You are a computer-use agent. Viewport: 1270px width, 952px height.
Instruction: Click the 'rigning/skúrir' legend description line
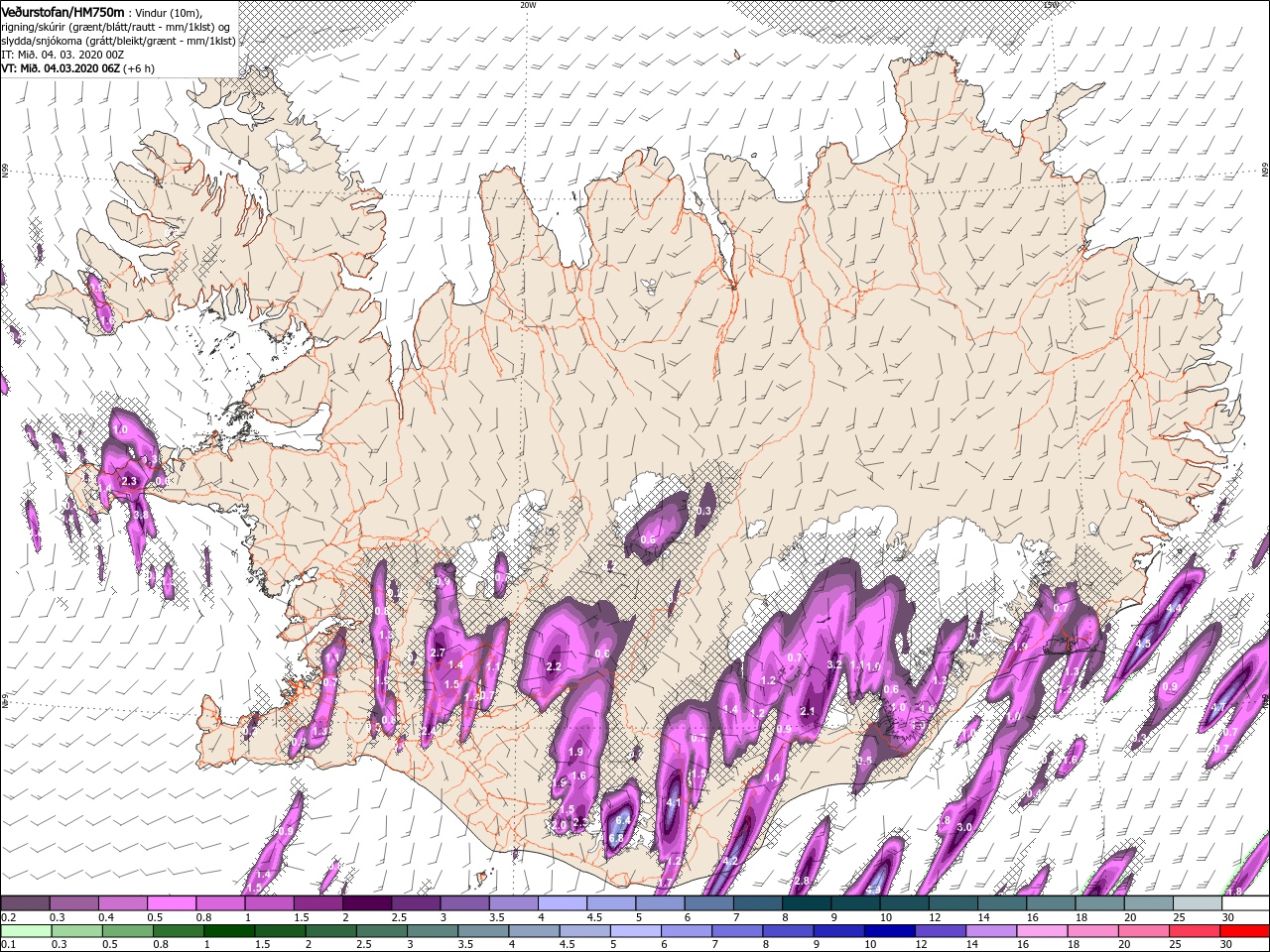coord(115,26)
